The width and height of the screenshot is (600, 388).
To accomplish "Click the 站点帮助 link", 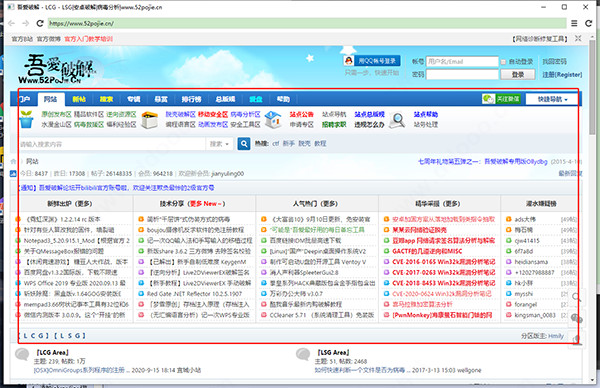I will click(426, 114).
